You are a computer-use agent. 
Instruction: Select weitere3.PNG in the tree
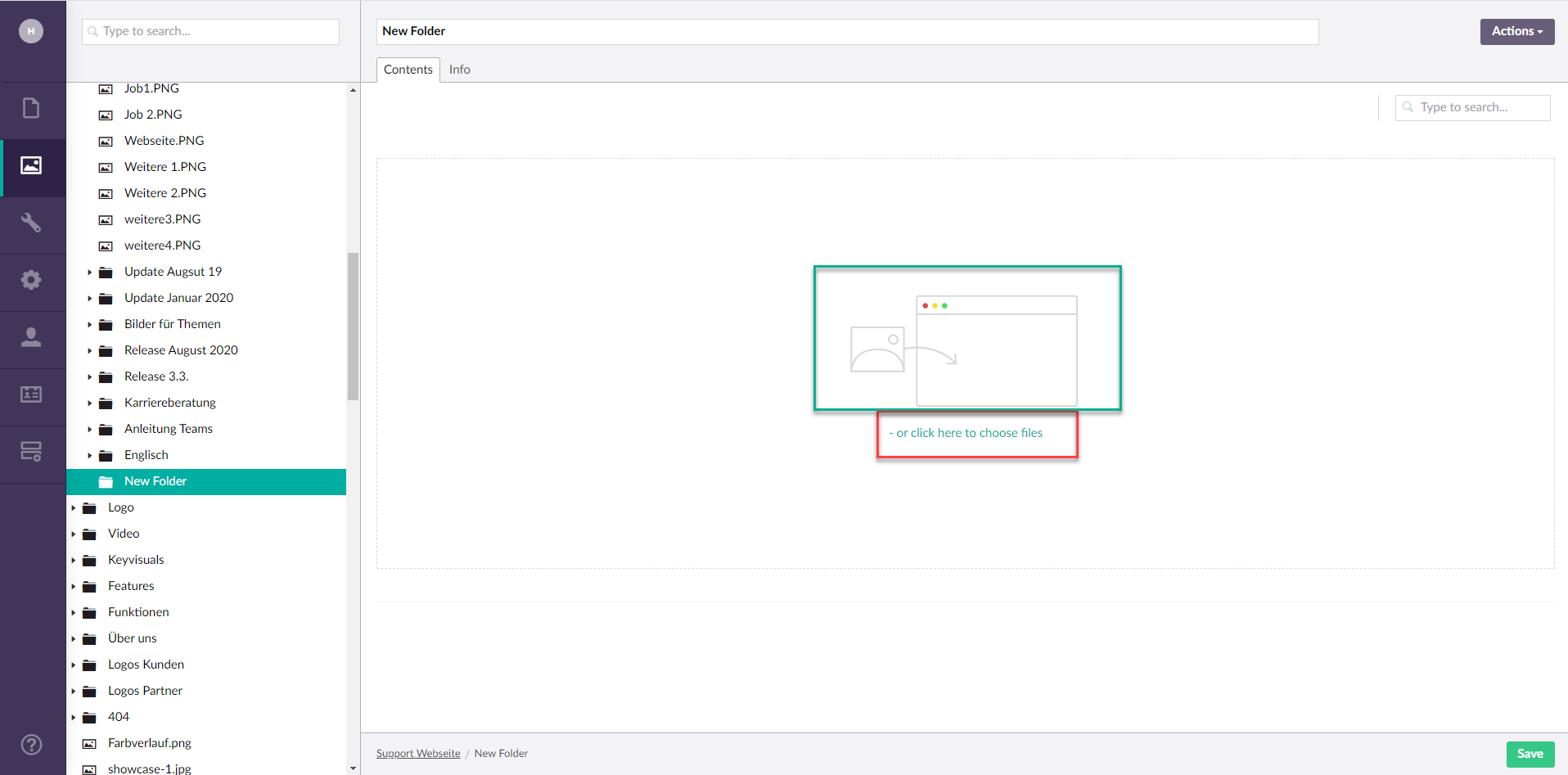[162, 219]
